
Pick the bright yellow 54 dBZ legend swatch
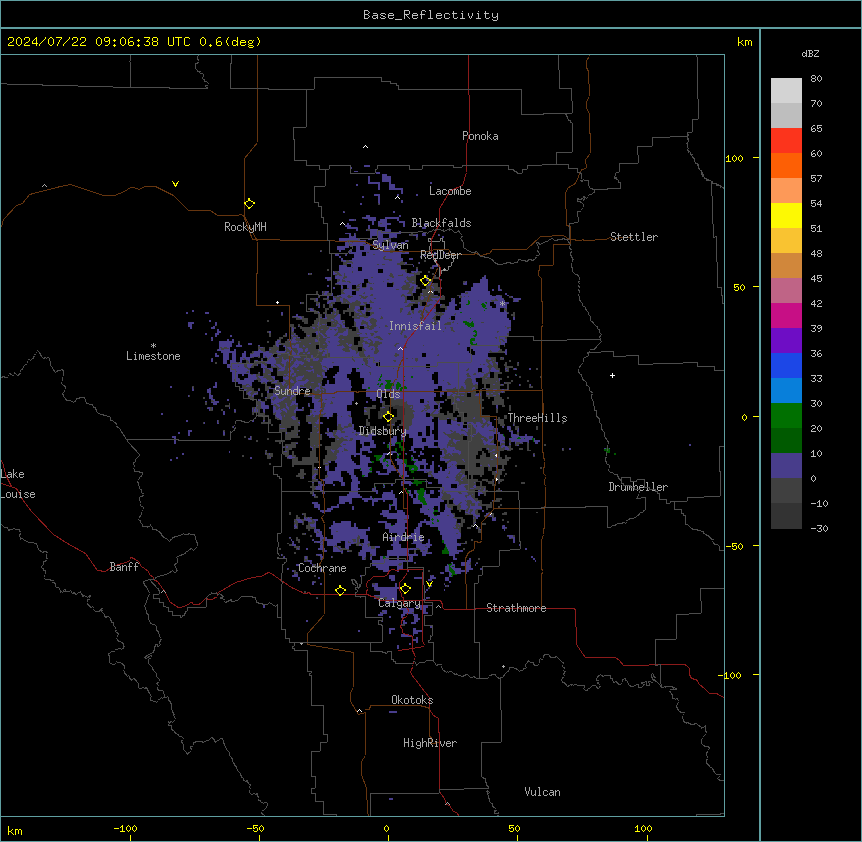786,215
